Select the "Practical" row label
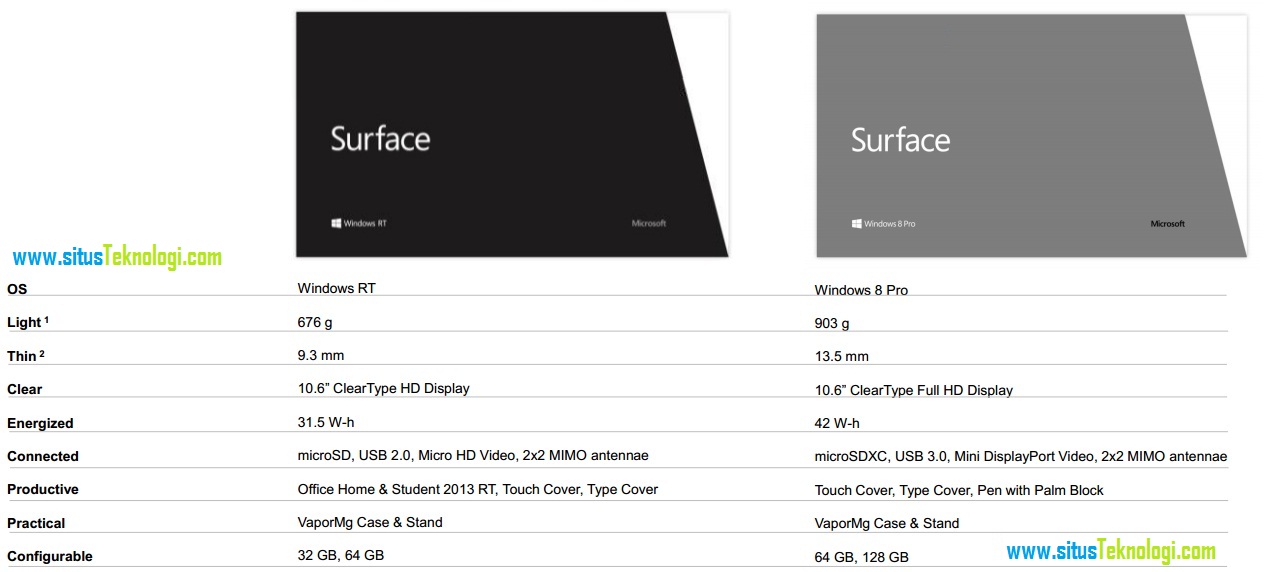The width and height of the screenshot is (1264, 572). pos(36,523)
